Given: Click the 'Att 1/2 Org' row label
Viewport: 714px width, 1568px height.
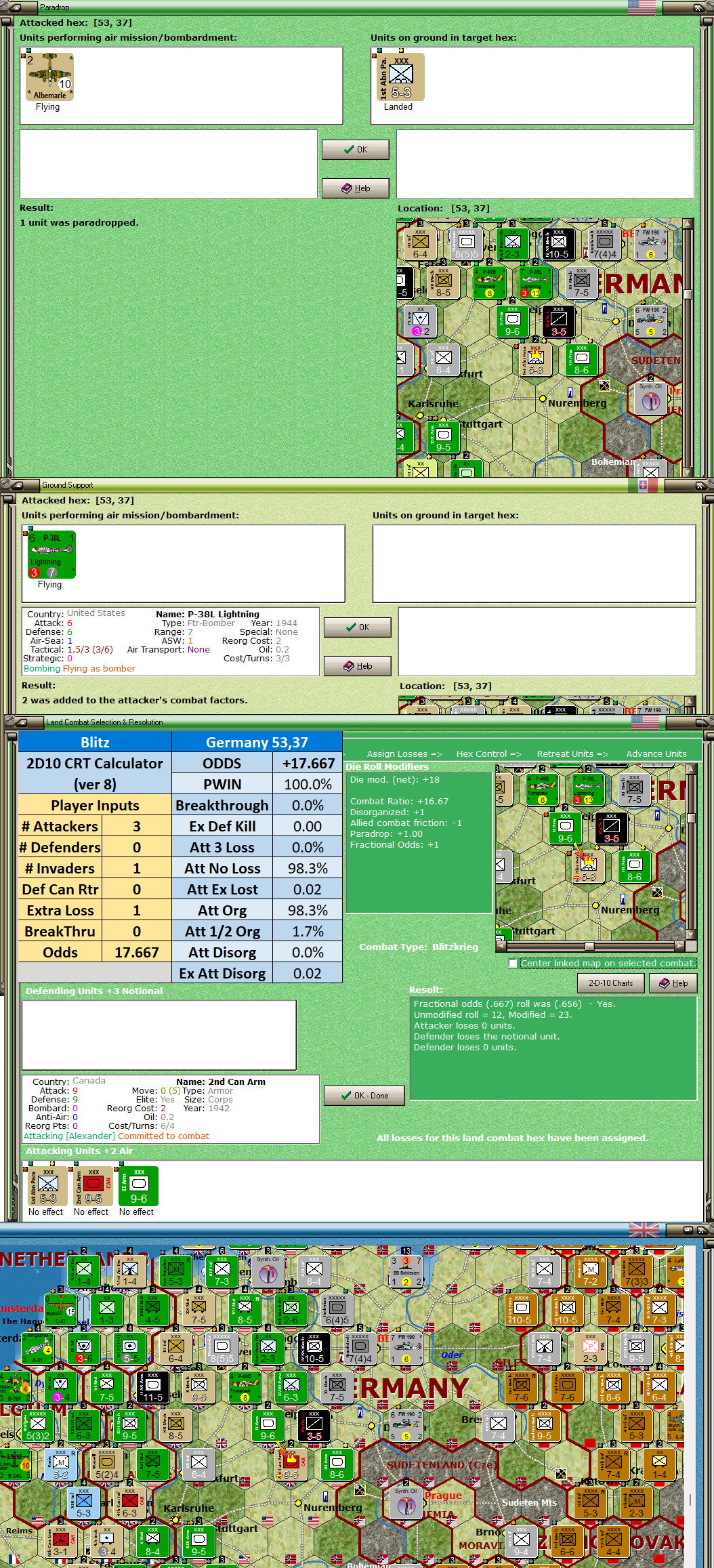Looking at the screenshot, I should click(222, 931).
